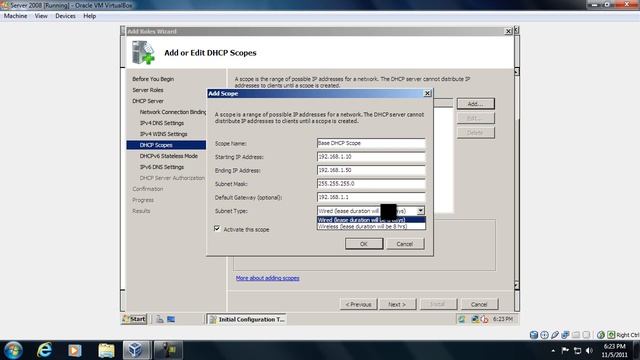Image resolution: width=640 pixels, height=360 pixels.
Task: Select the Wired lease duration option
Action: tap(371, 220)
